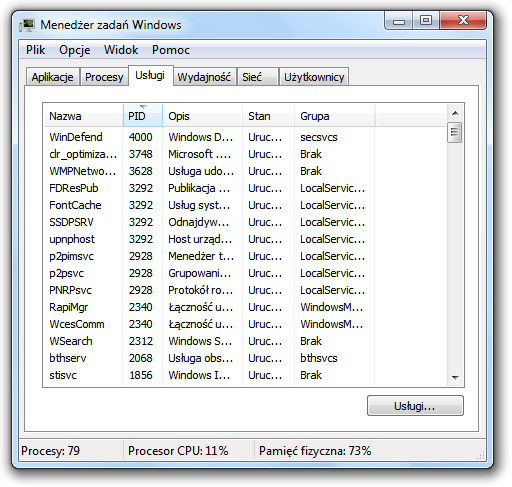This screenshot has width=512, height=487.
Task: Click the Publikacja ... description cell
Action: coord(199,188)
